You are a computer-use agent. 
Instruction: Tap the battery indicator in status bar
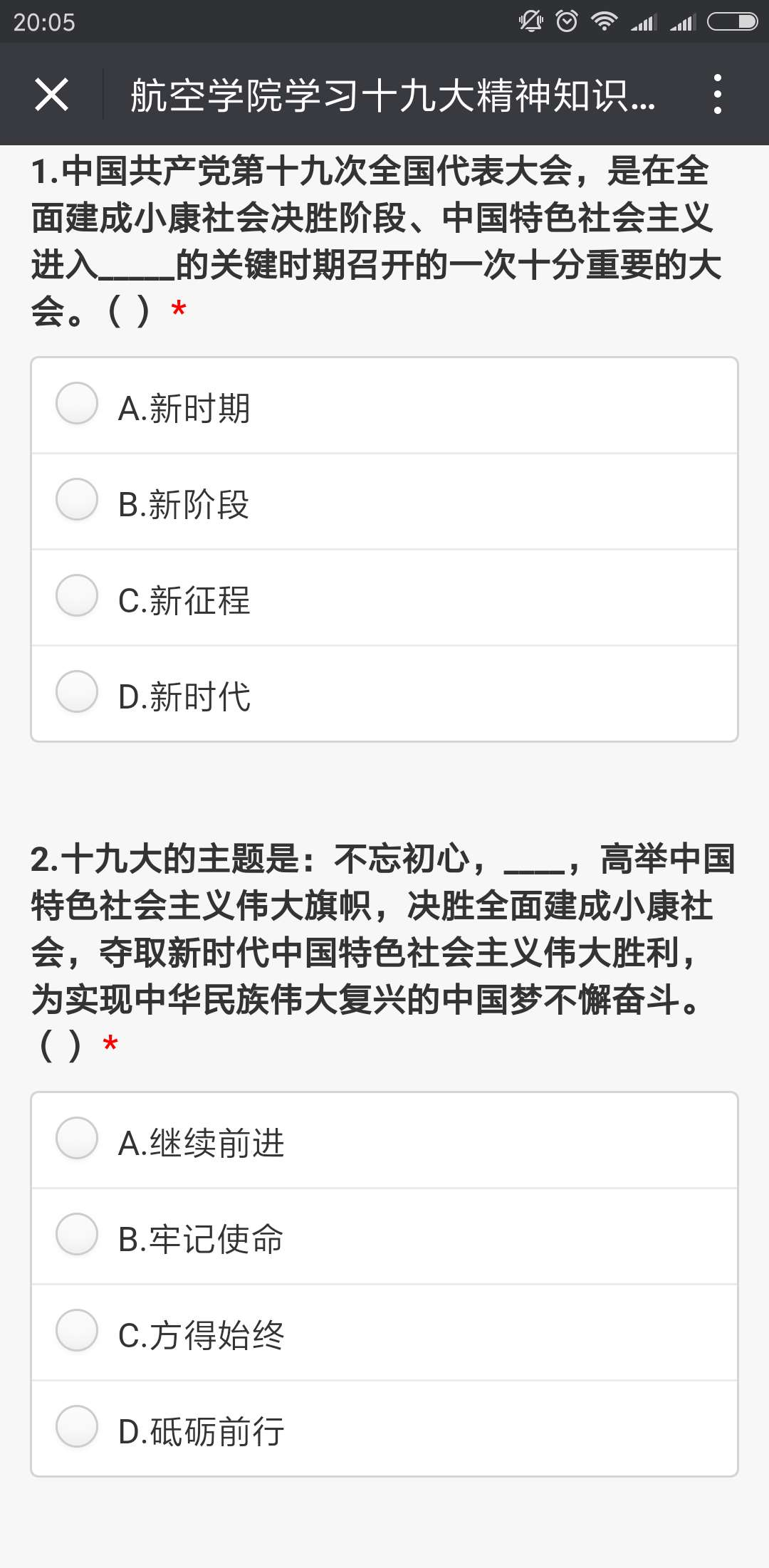coord(731,22)
